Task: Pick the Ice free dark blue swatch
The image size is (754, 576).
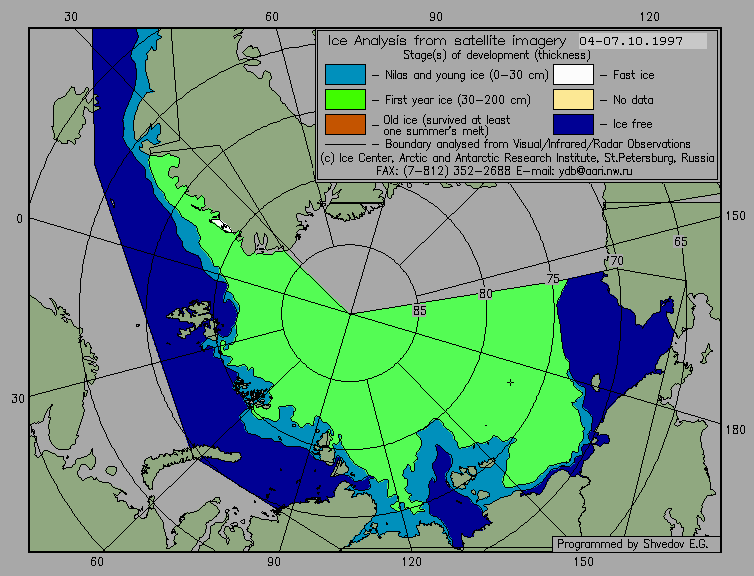Action: [573, 124]
